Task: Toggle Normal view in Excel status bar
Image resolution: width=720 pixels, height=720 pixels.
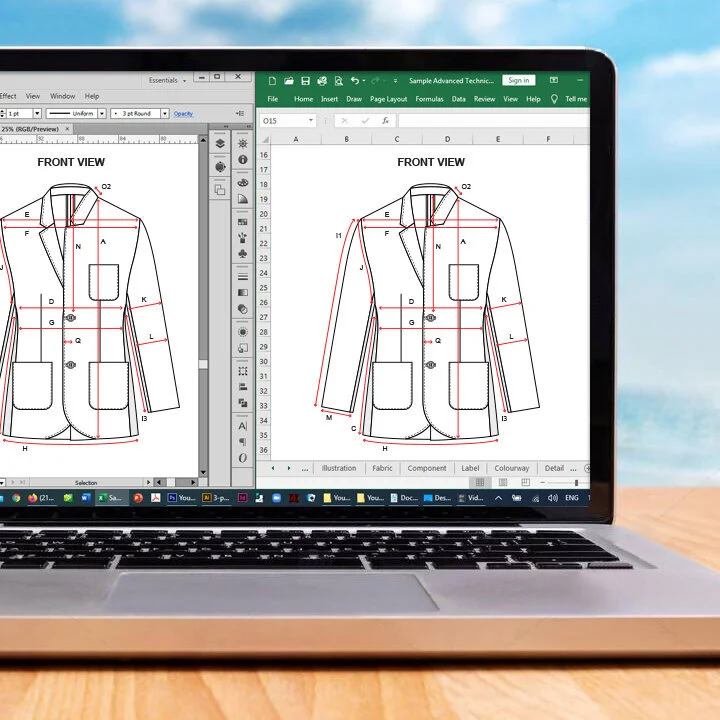Action: click(x=480, y=482)
